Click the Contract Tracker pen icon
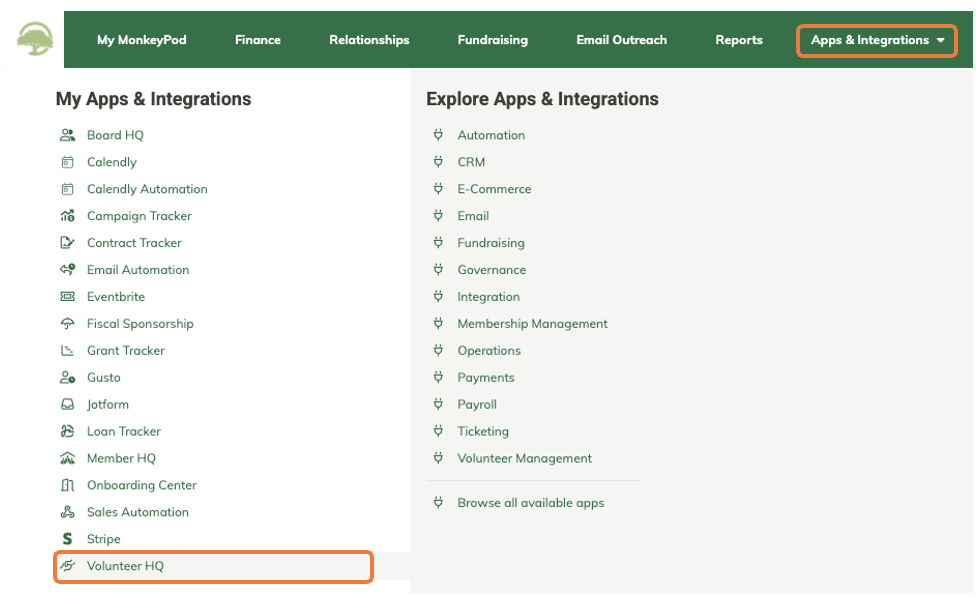Image resolution: width=976 pixels, height=599 pixels. click(x=67, y=243)
